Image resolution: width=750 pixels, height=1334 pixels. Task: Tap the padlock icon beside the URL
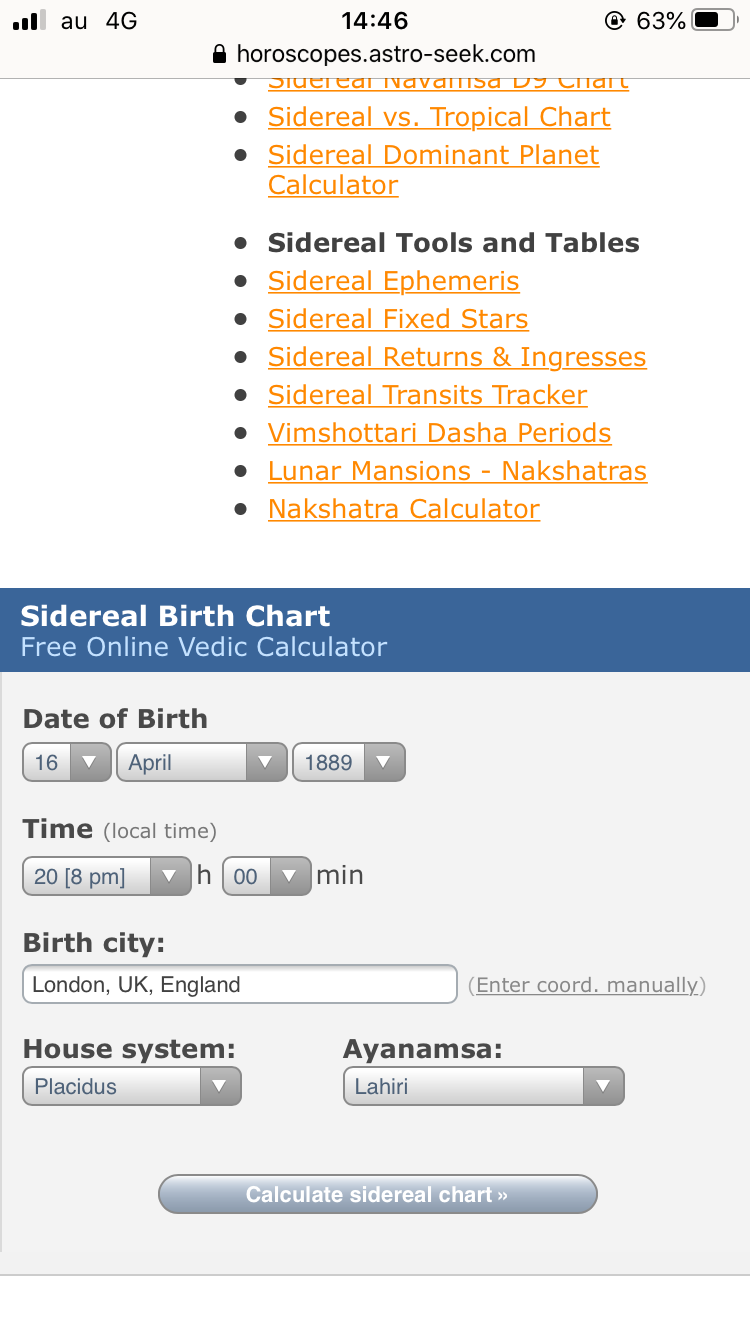click(x=221, y=54)
